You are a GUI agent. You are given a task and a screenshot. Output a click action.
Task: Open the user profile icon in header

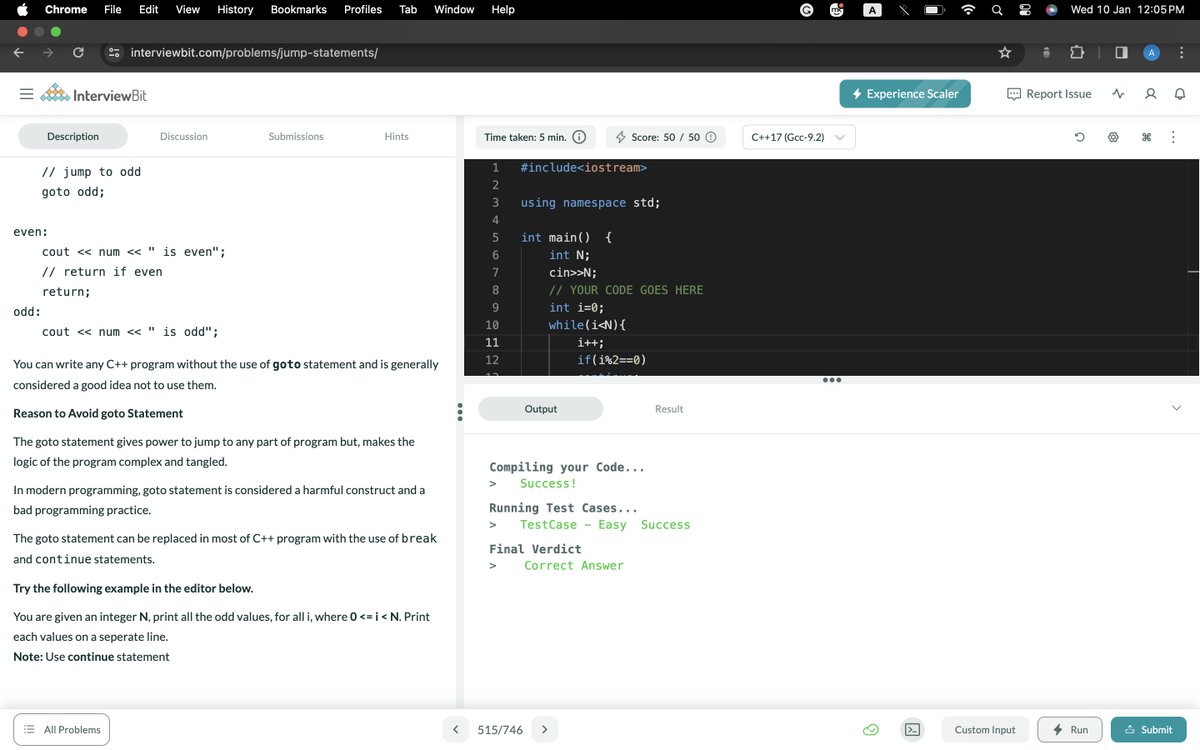pos(1149,94)
